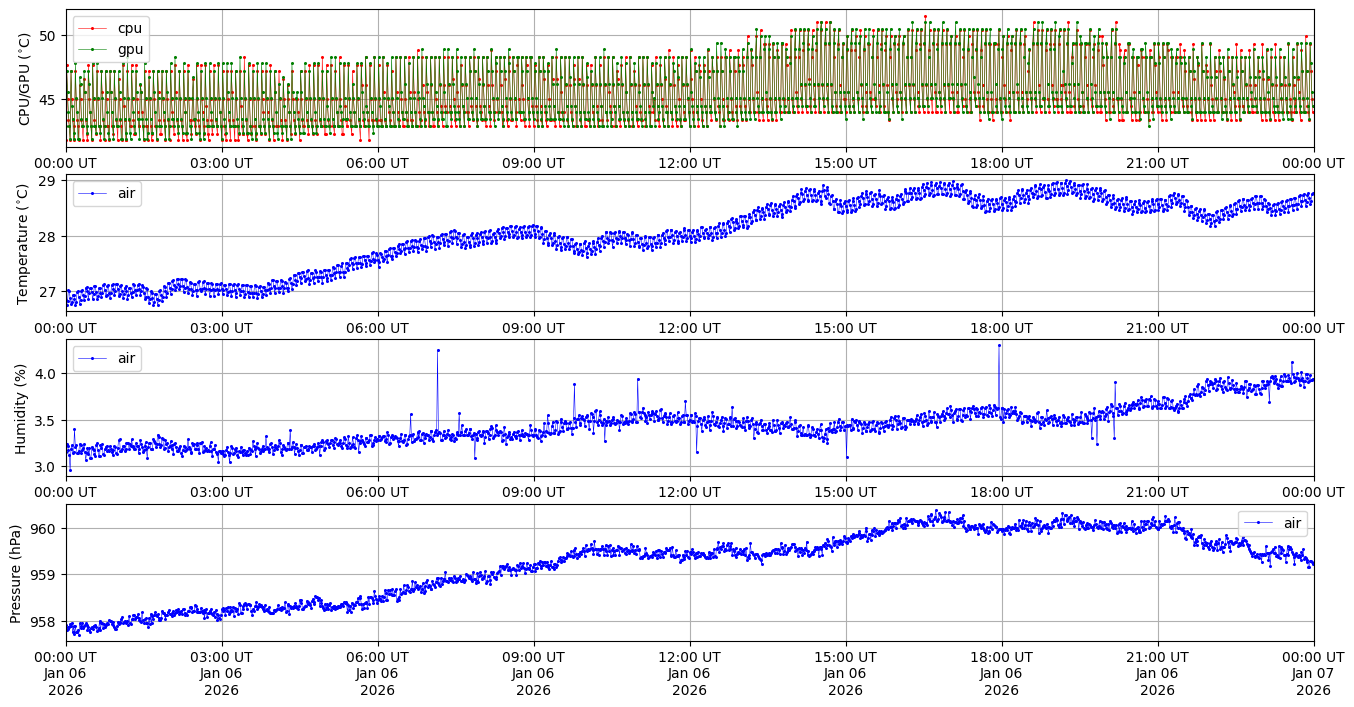
Task: Click the 50 tick on CPU/GPU axis
Action: coord(48,36)
